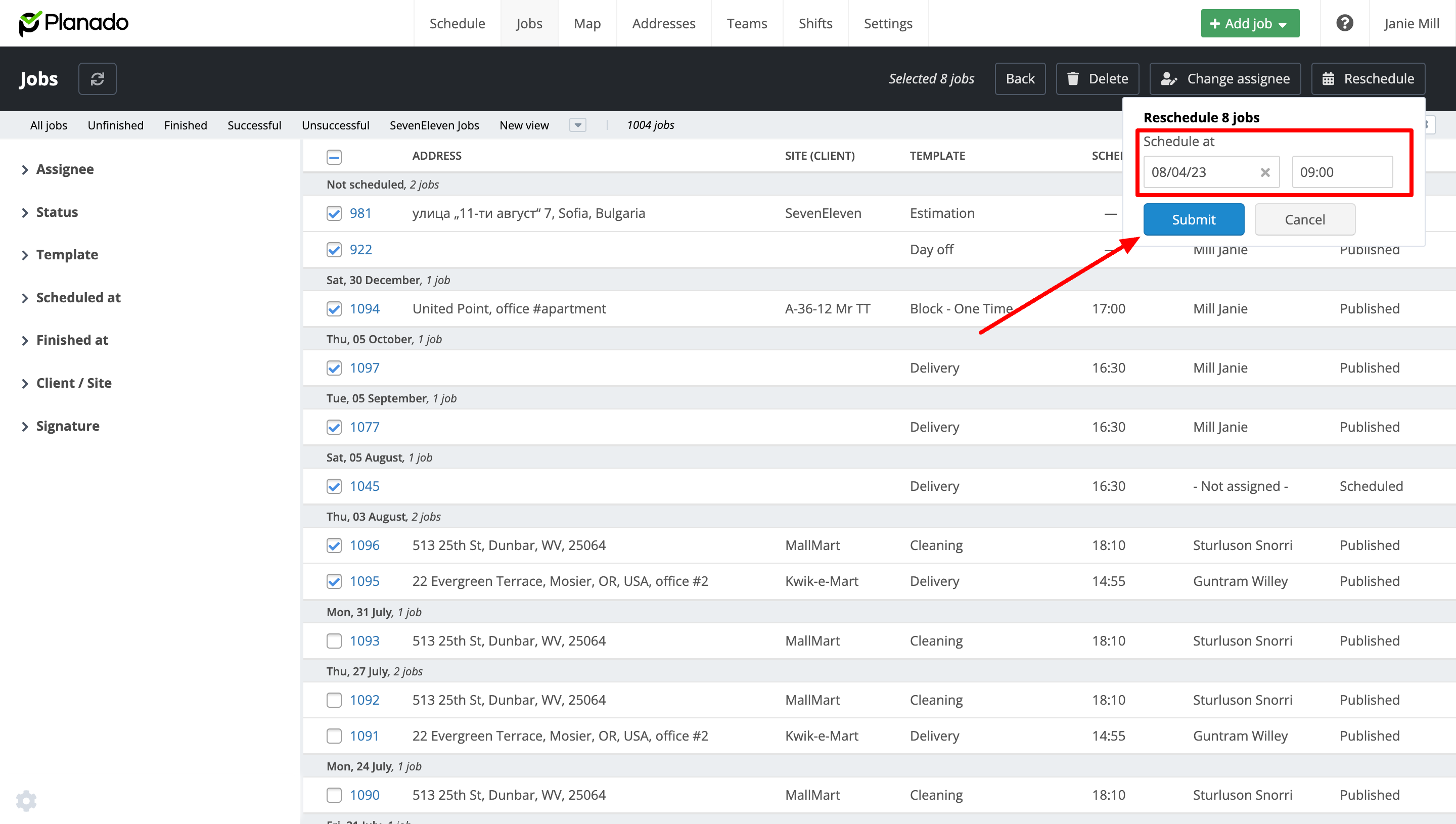Expand the Scheduled at filter

coord(78,298)
